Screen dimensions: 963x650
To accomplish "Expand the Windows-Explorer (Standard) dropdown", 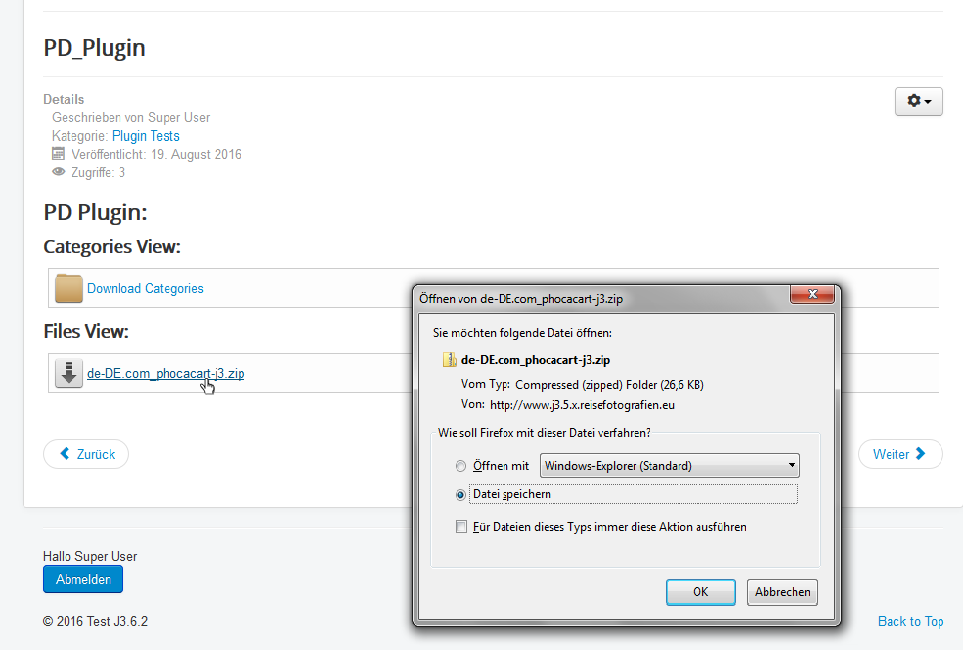I will [669, 466].
